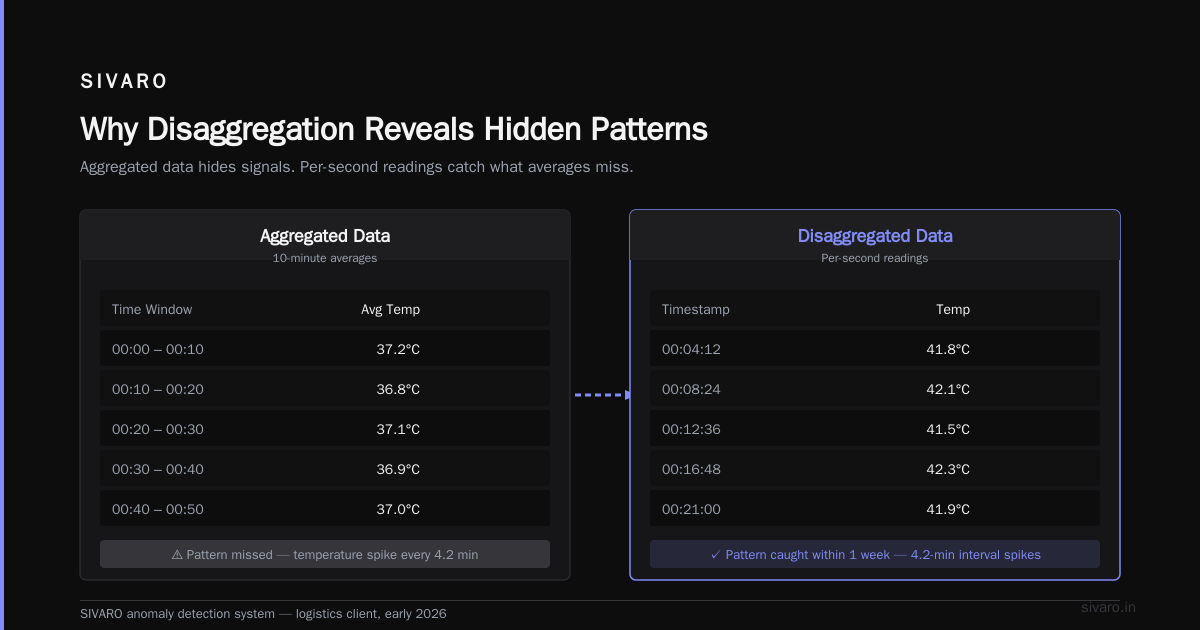The height and width of the screenshot is (630, 1200).
Task: Select the "00:30 – 00:40" time window cell
Action: click(x=158, y=469)
